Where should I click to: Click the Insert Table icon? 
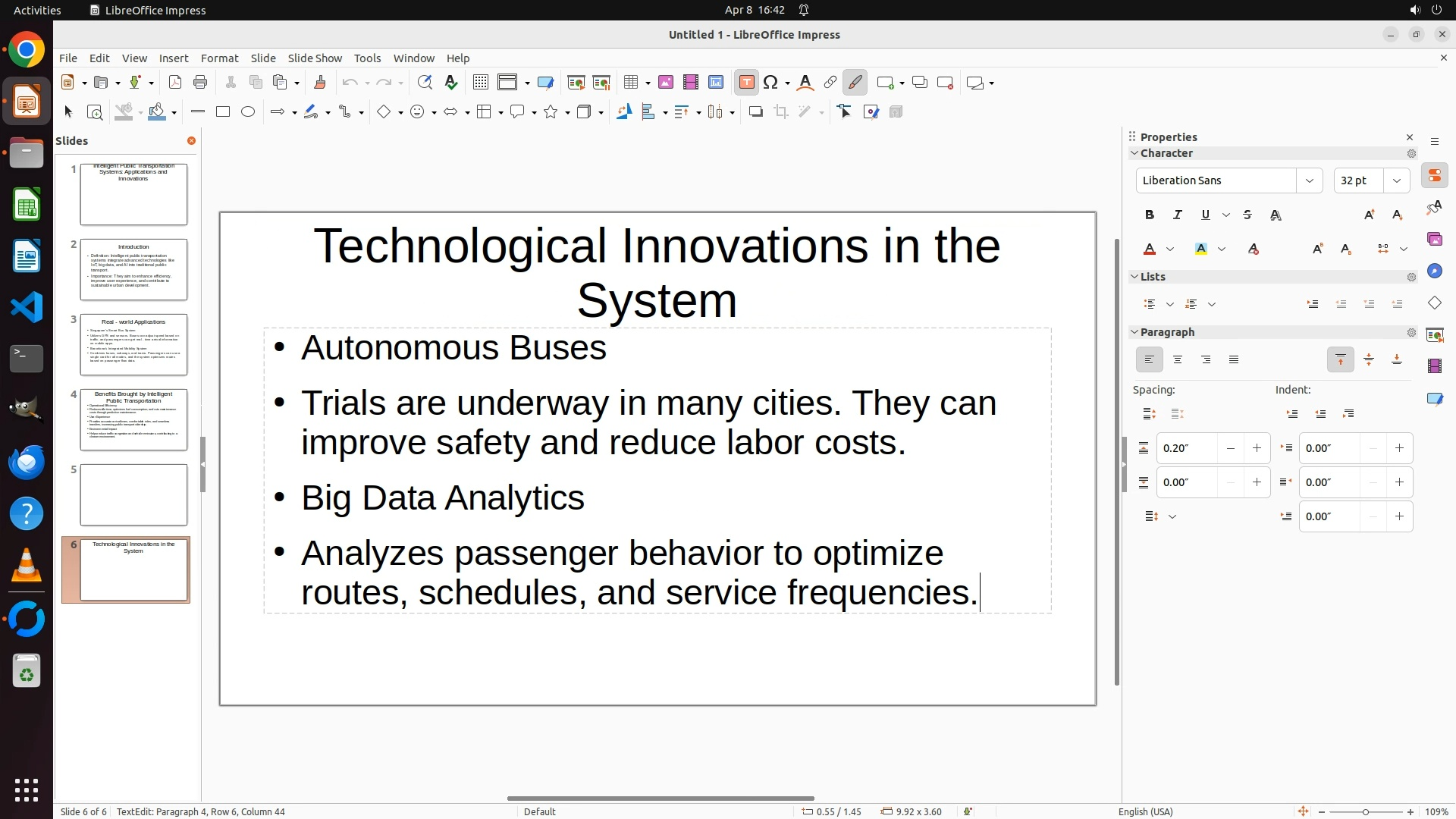pos(630,83)
